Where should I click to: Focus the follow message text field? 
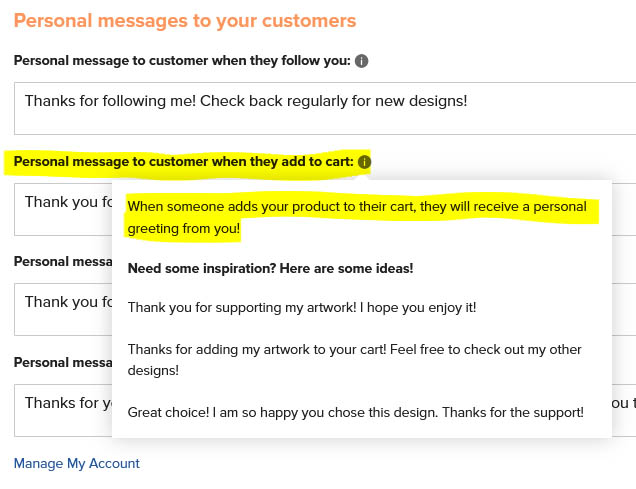pyautogui.click(x=325, y=108)
